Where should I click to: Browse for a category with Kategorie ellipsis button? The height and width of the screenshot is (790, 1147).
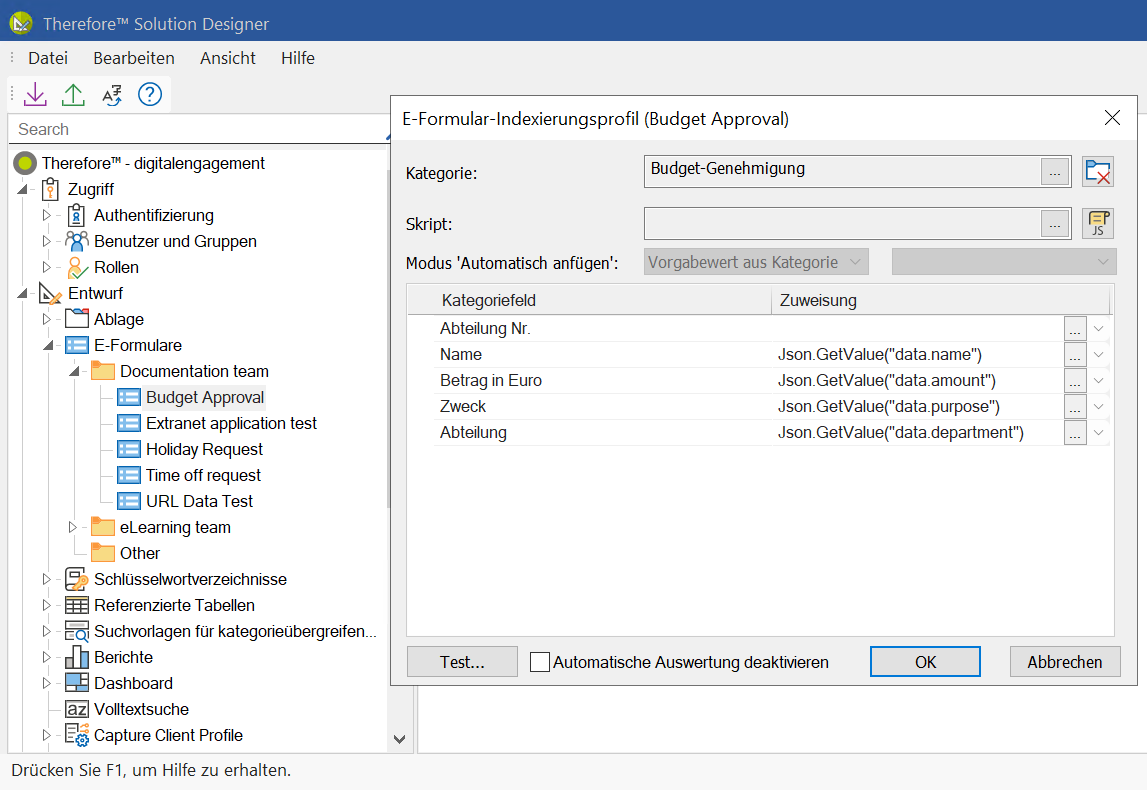point(1055,173)
